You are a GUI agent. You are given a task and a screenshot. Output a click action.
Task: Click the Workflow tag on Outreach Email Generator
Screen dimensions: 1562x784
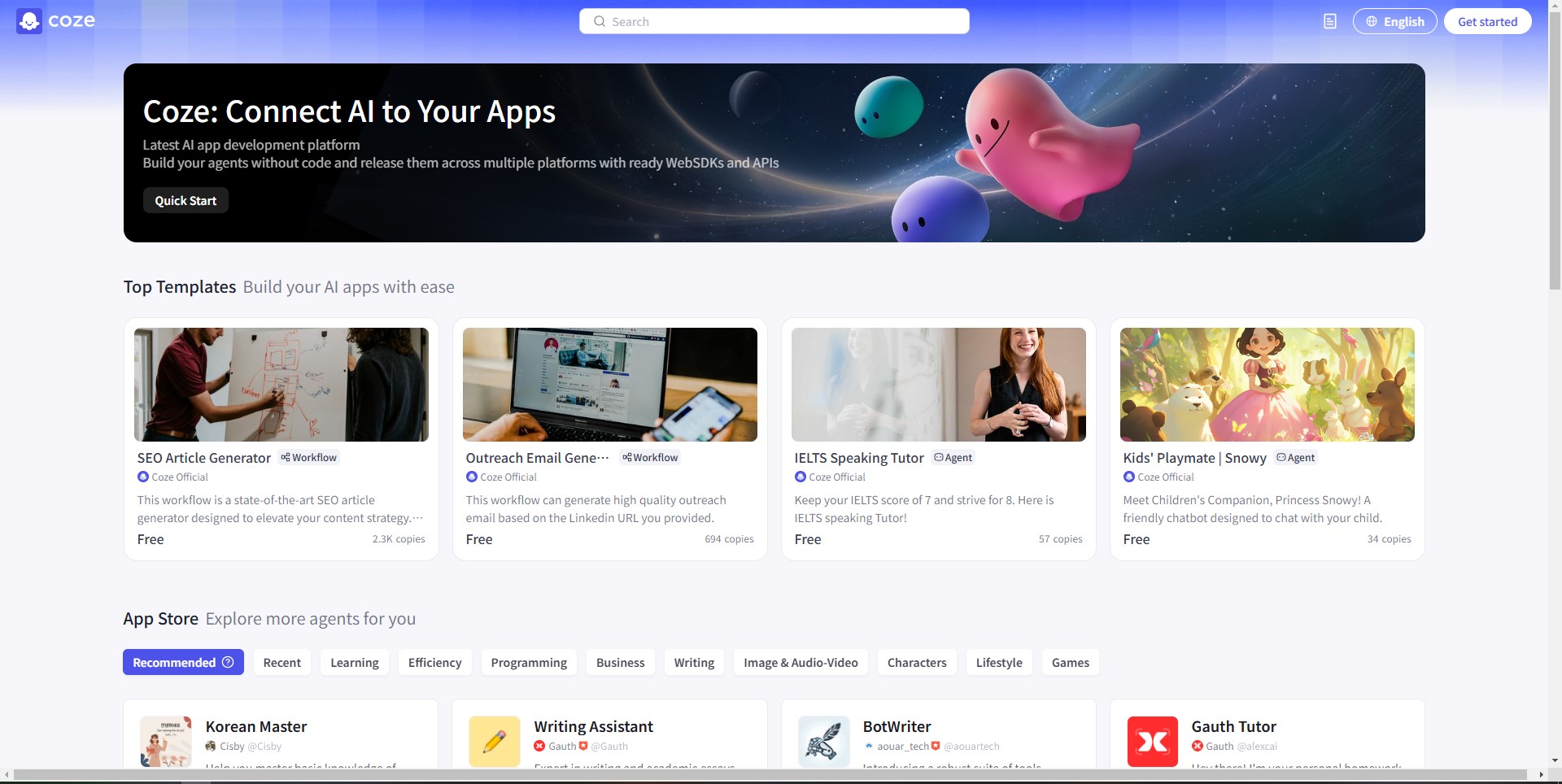(x=650, y=458)
